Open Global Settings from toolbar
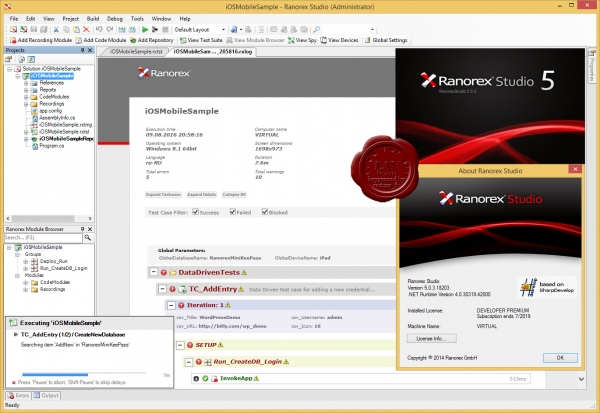This screenshot has width=600, height=413. 386,40
